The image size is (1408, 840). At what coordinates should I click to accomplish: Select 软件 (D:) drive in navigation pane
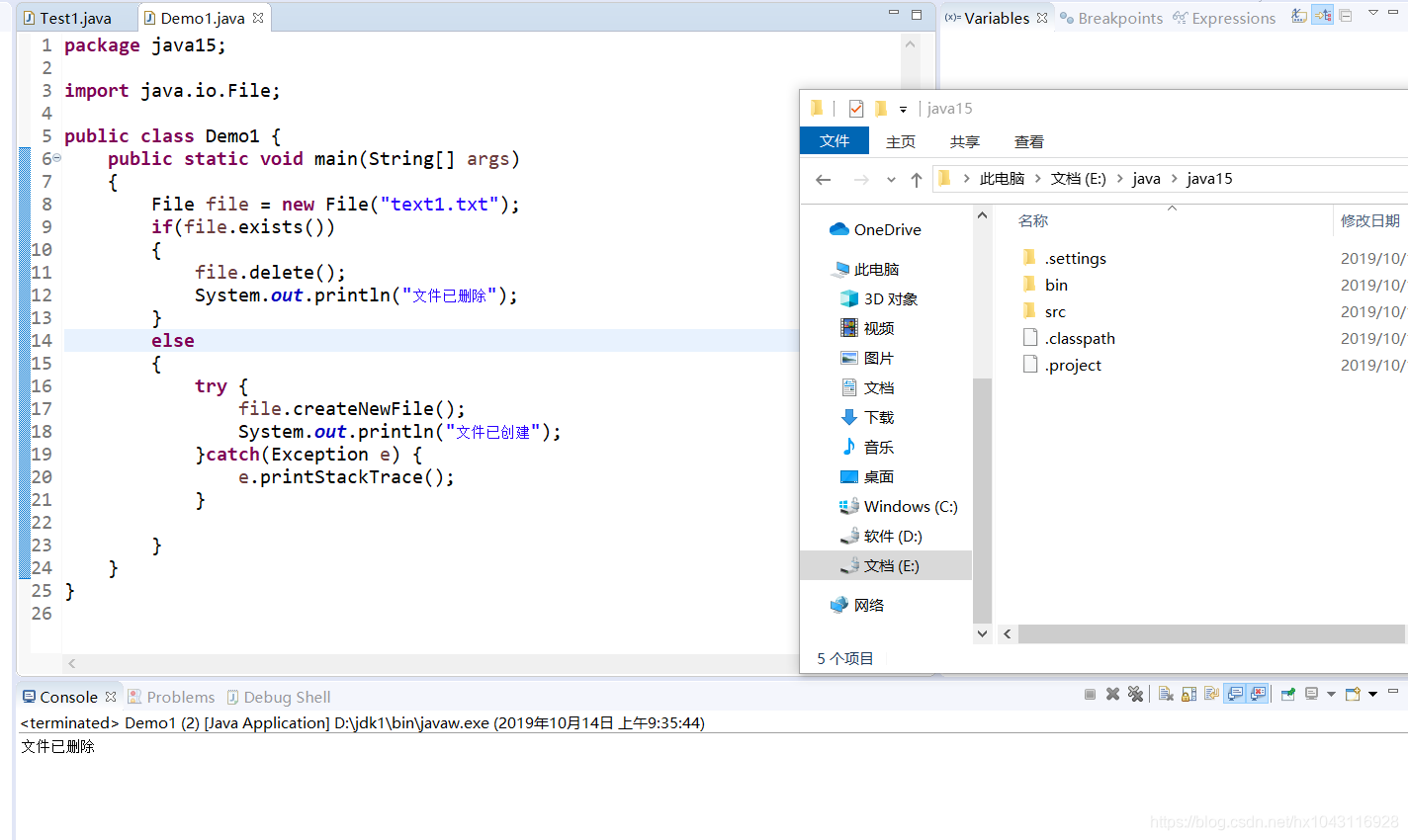881,536
